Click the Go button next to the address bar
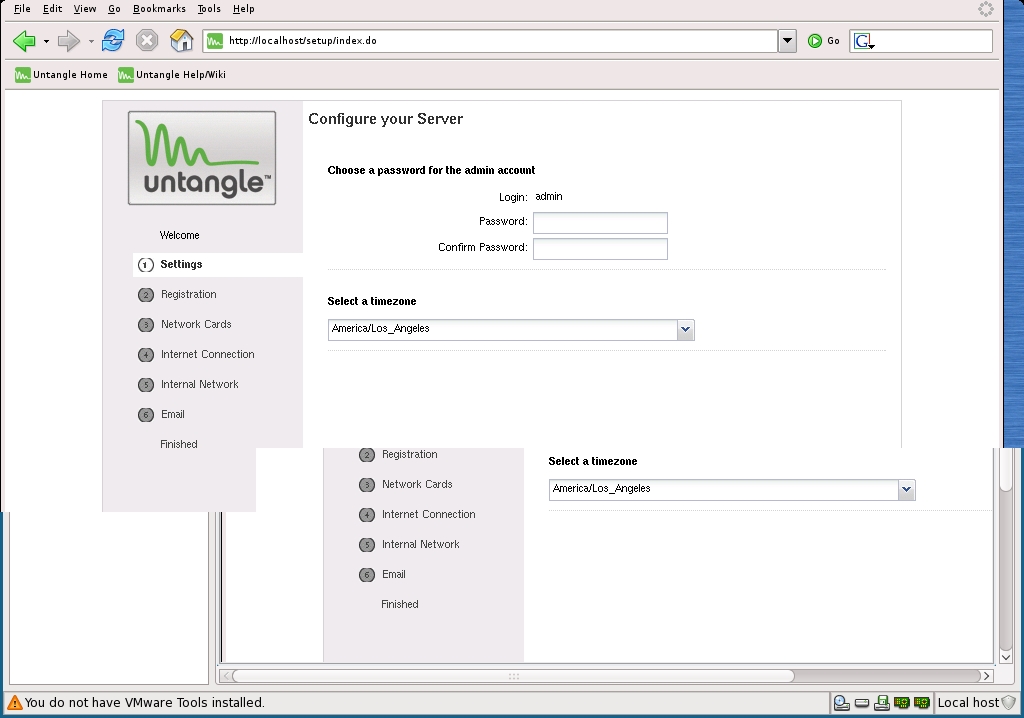1024x718 pixels. [824, 41]
